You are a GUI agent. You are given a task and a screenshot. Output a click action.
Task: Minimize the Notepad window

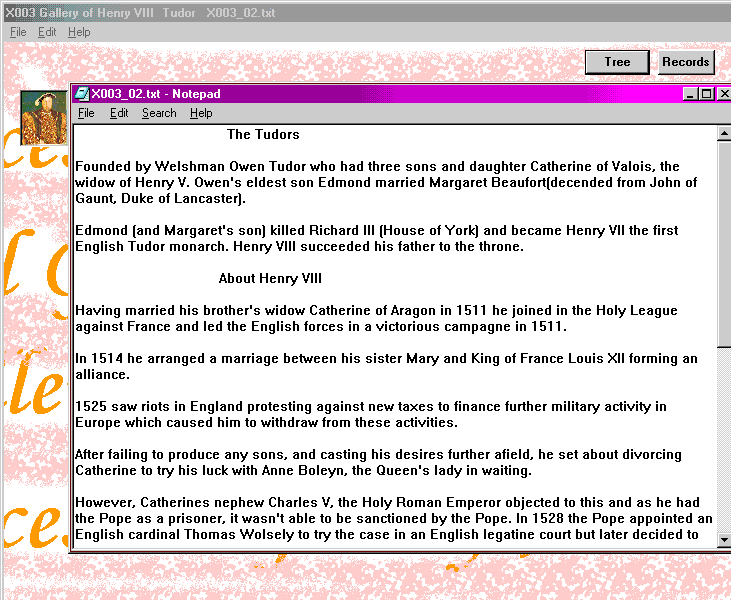pos(691,94)
